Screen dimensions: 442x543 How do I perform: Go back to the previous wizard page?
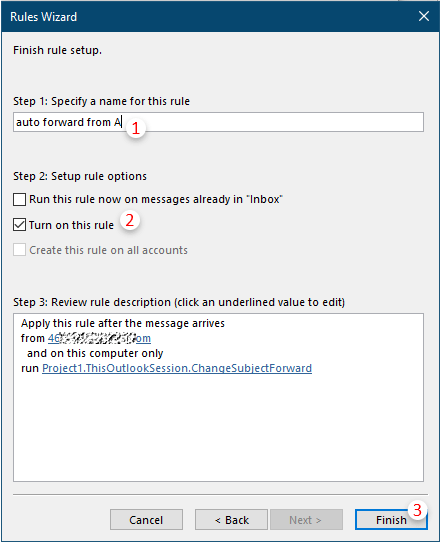[231, 519]
